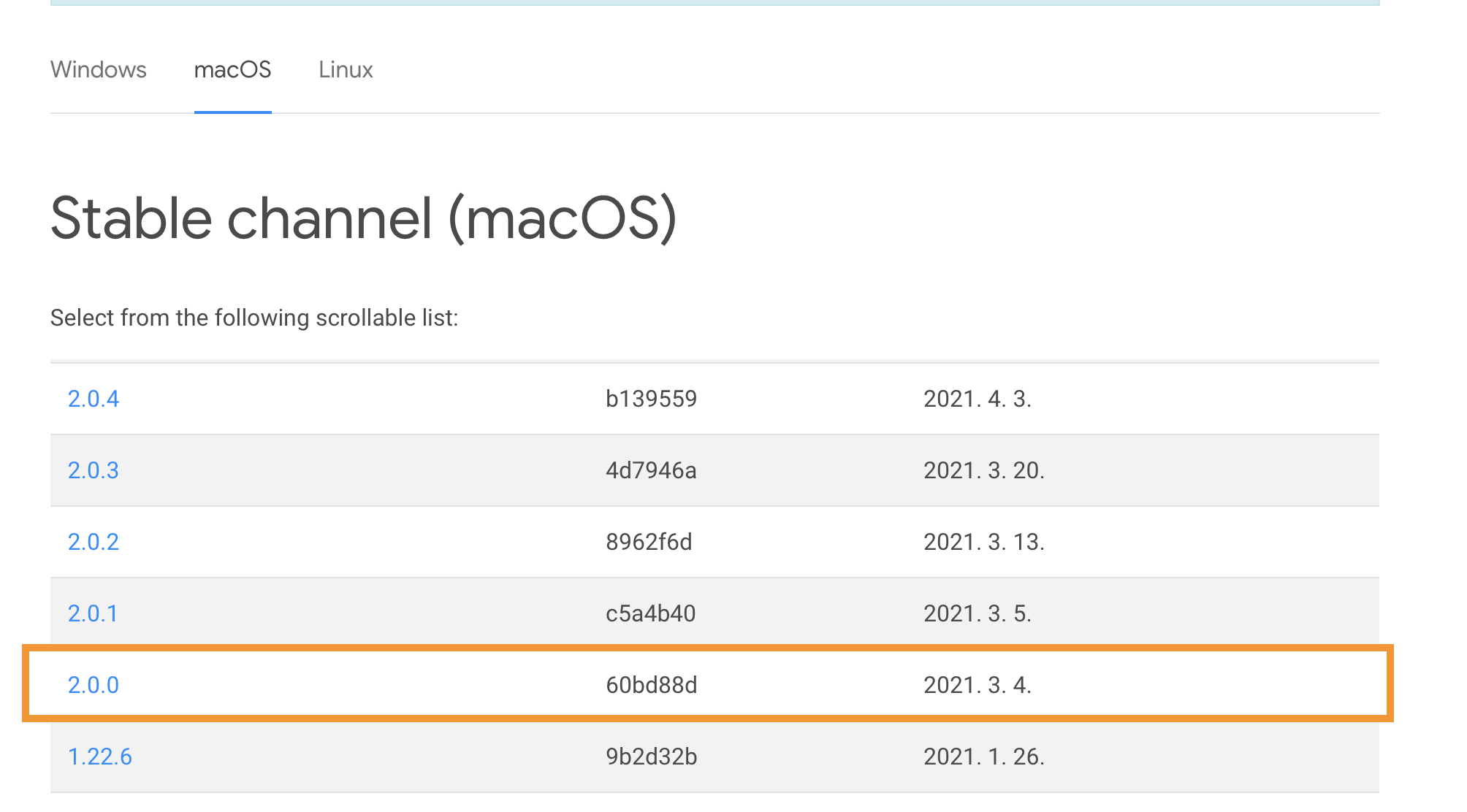
Task: Click the 1.22.6 version link
Action: coord(100,757)
